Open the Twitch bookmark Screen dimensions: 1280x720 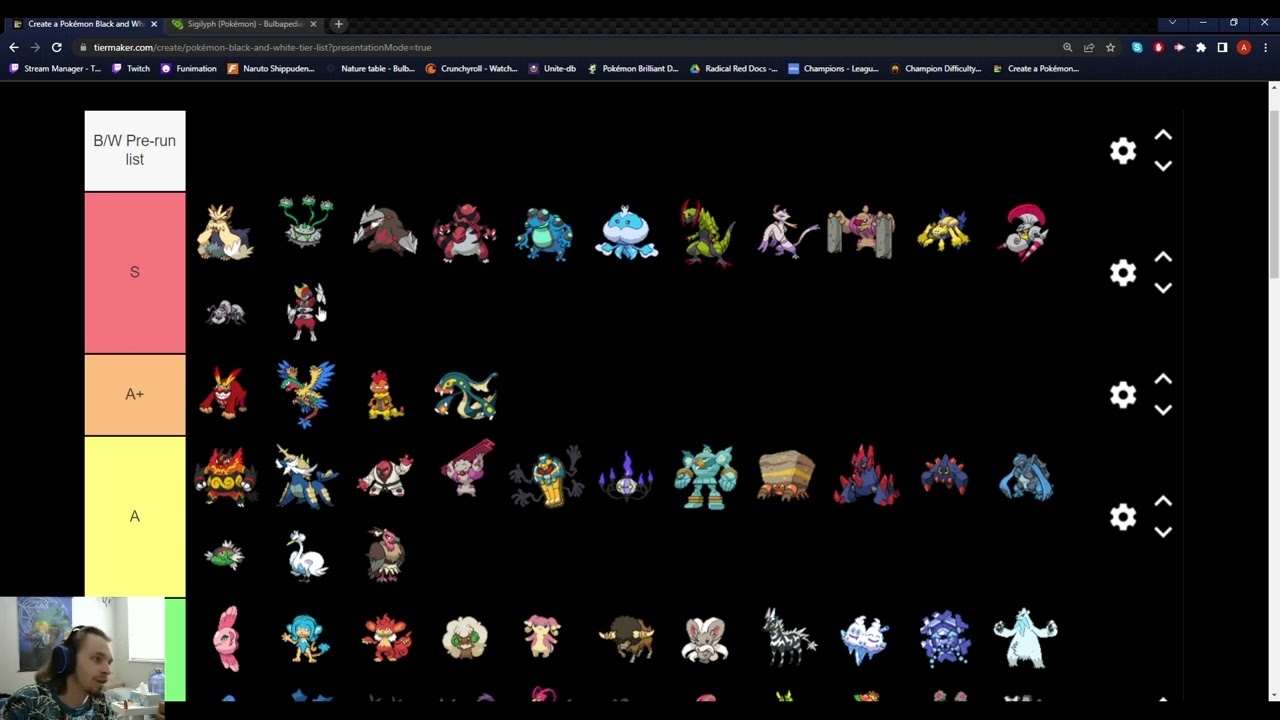[x=131, y=69]
